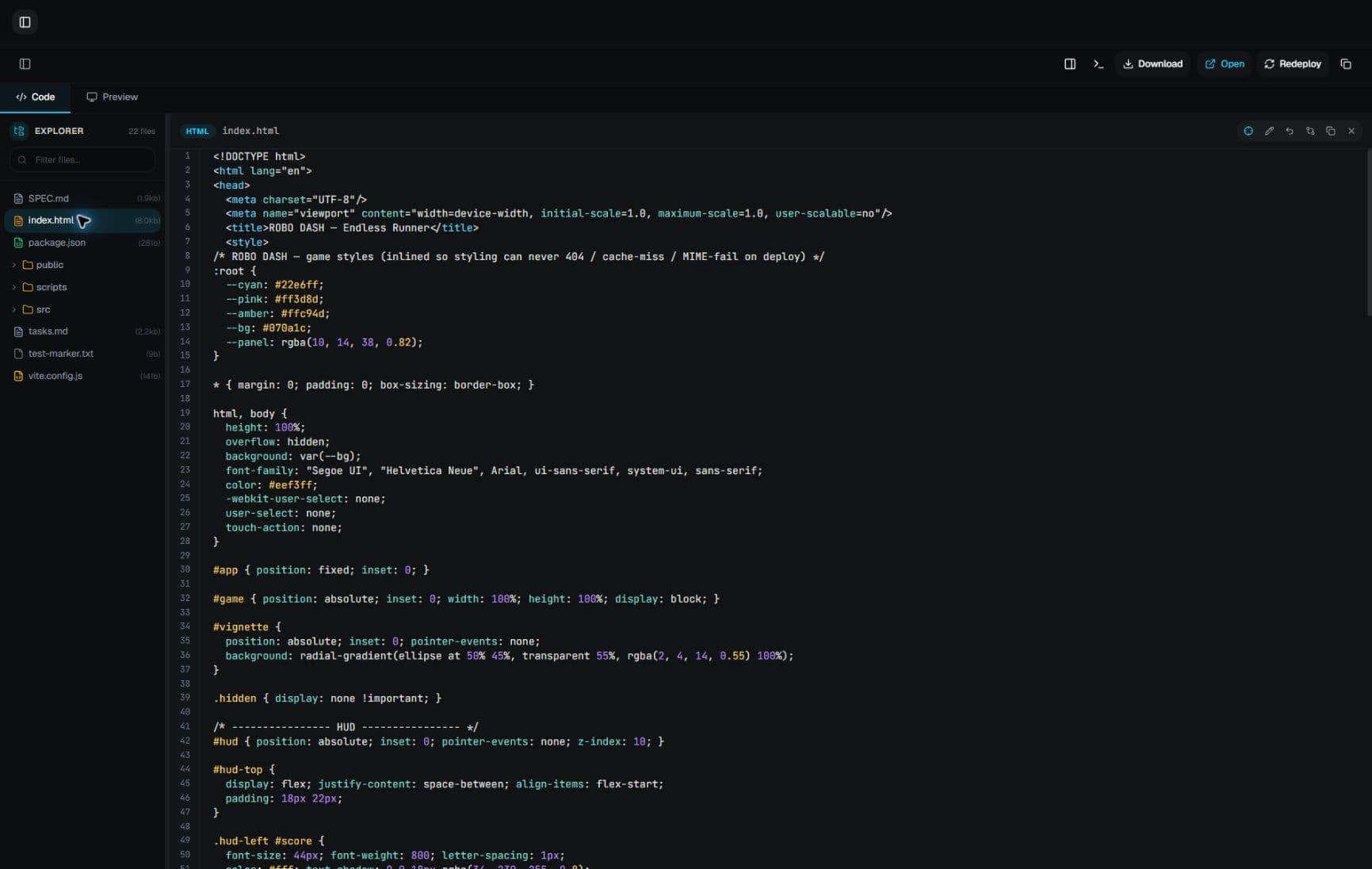Switch to the Code tab
Image resolution: width=1372 pixels, height=869 pixels.
point(35,97)
